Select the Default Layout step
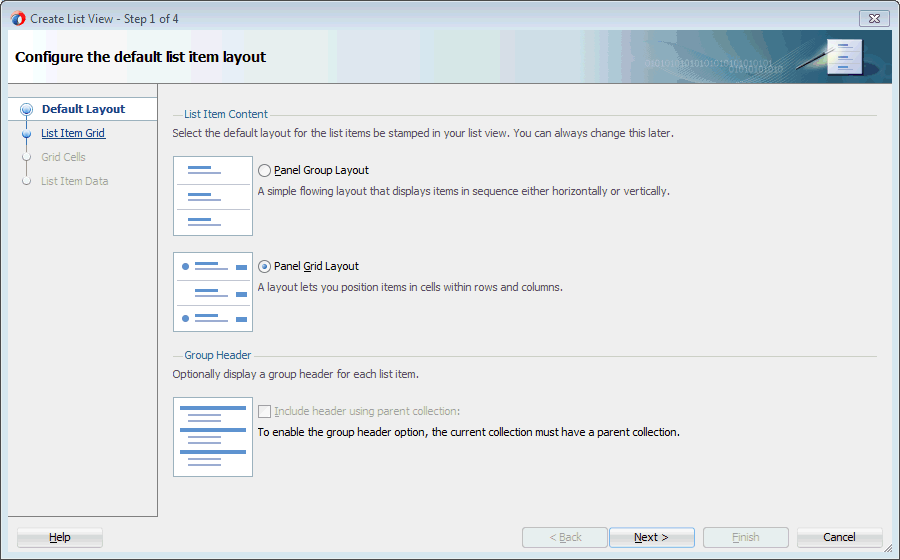The image size is (900, 560). [83, 109]
